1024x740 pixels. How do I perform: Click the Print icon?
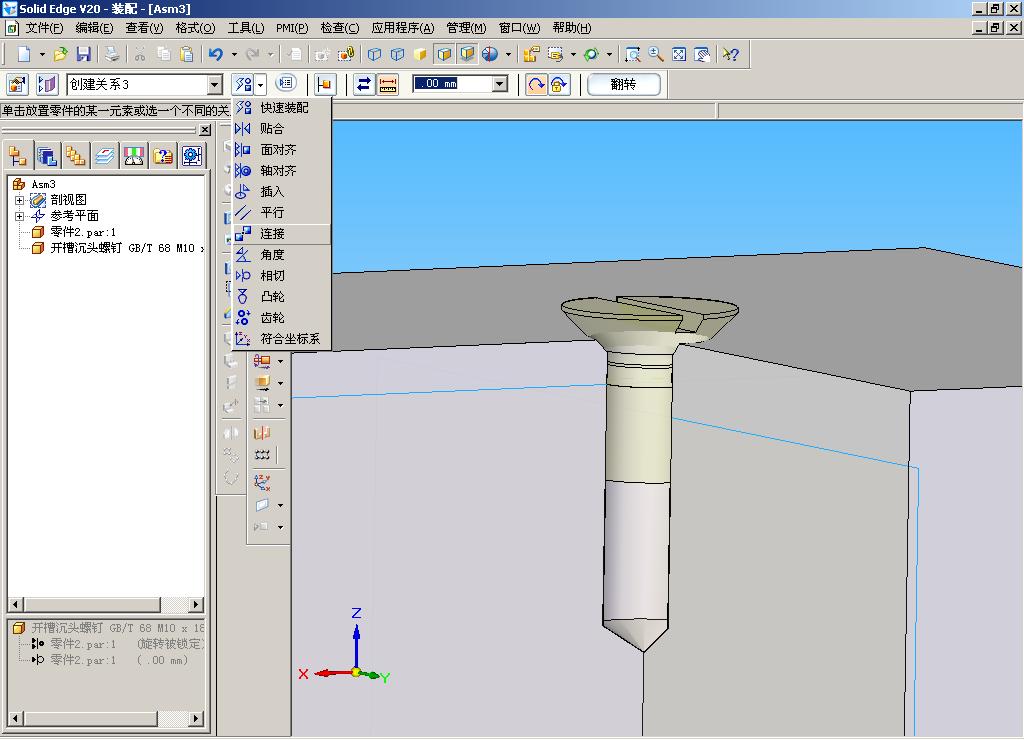coord(112,54)
